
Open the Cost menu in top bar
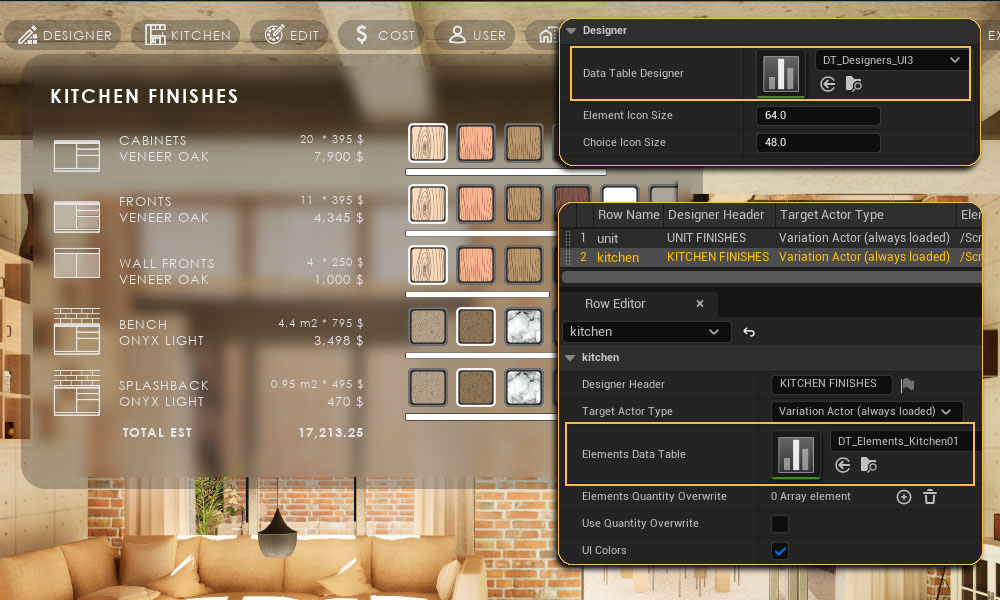coord(383,35)
